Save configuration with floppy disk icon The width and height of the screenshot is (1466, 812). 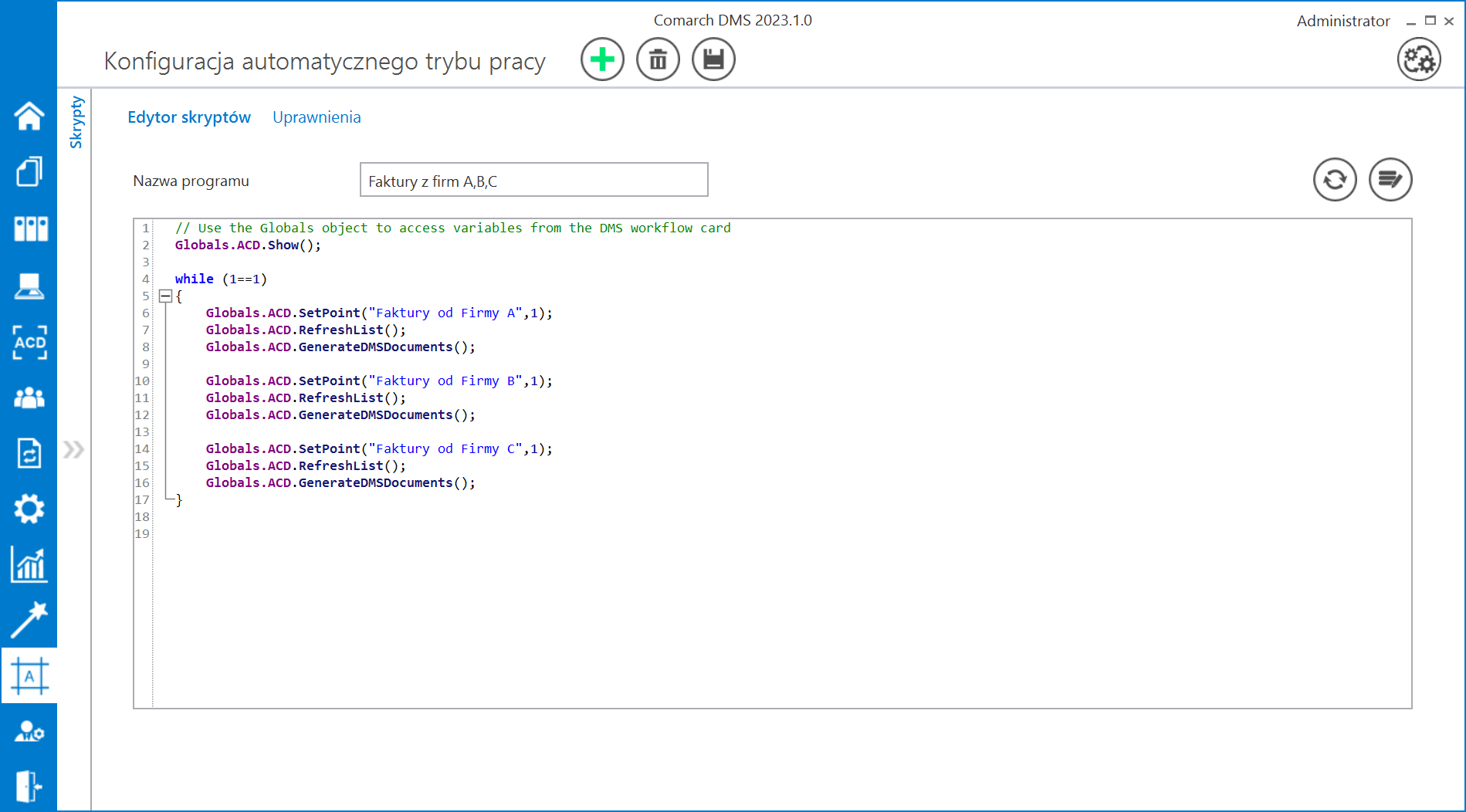pos(713,59)
